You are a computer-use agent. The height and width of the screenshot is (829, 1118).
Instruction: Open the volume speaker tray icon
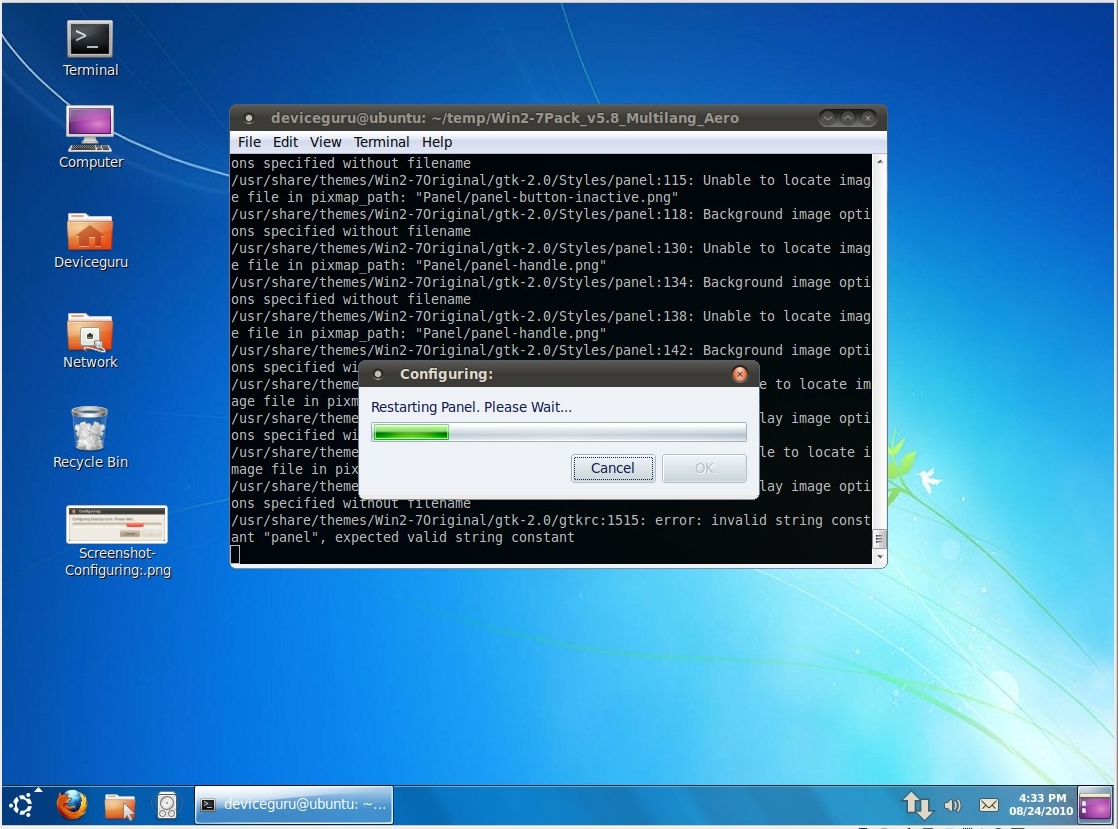tap(953, 805)
